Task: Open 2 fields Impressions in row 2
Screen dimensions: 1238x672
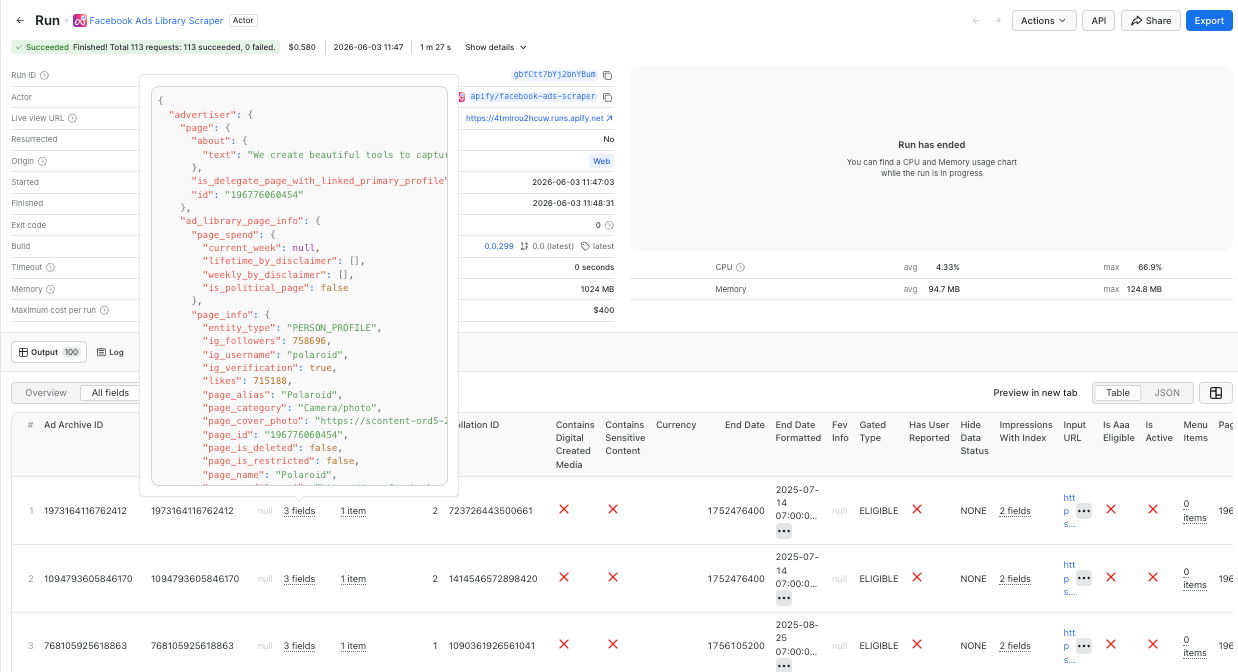Action: (x=1015, y=578)
